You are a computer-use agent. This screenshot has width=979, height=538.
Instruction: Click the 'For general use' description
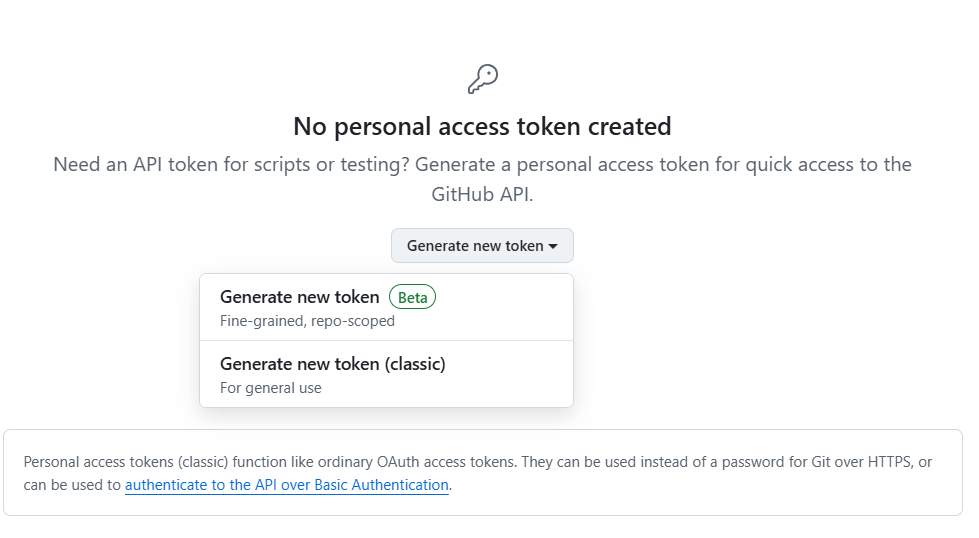[270, 388]
